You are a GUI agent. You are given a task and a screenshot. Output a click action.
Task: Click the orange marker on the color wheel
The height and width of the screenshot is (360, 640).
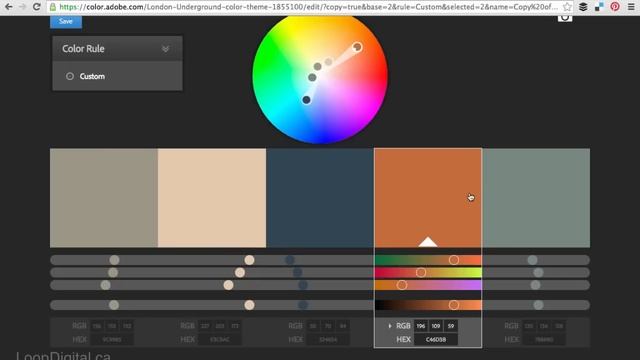pyautogui.click(x=357, y=47)
